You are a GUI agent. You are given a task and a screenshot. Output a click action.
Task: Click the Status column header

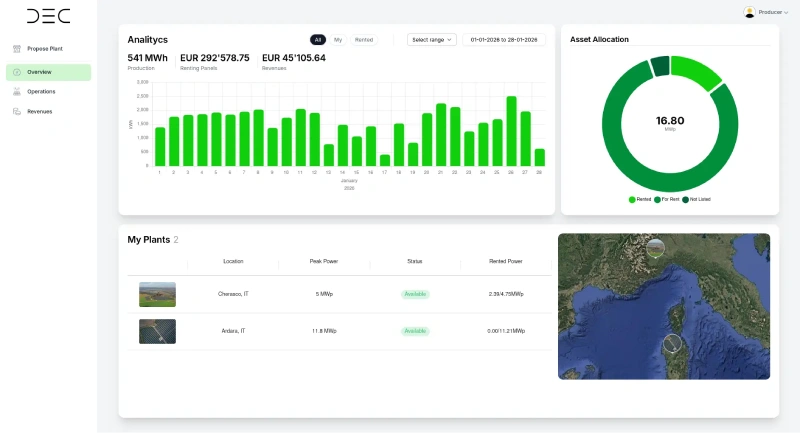click(x=415, y=261)
